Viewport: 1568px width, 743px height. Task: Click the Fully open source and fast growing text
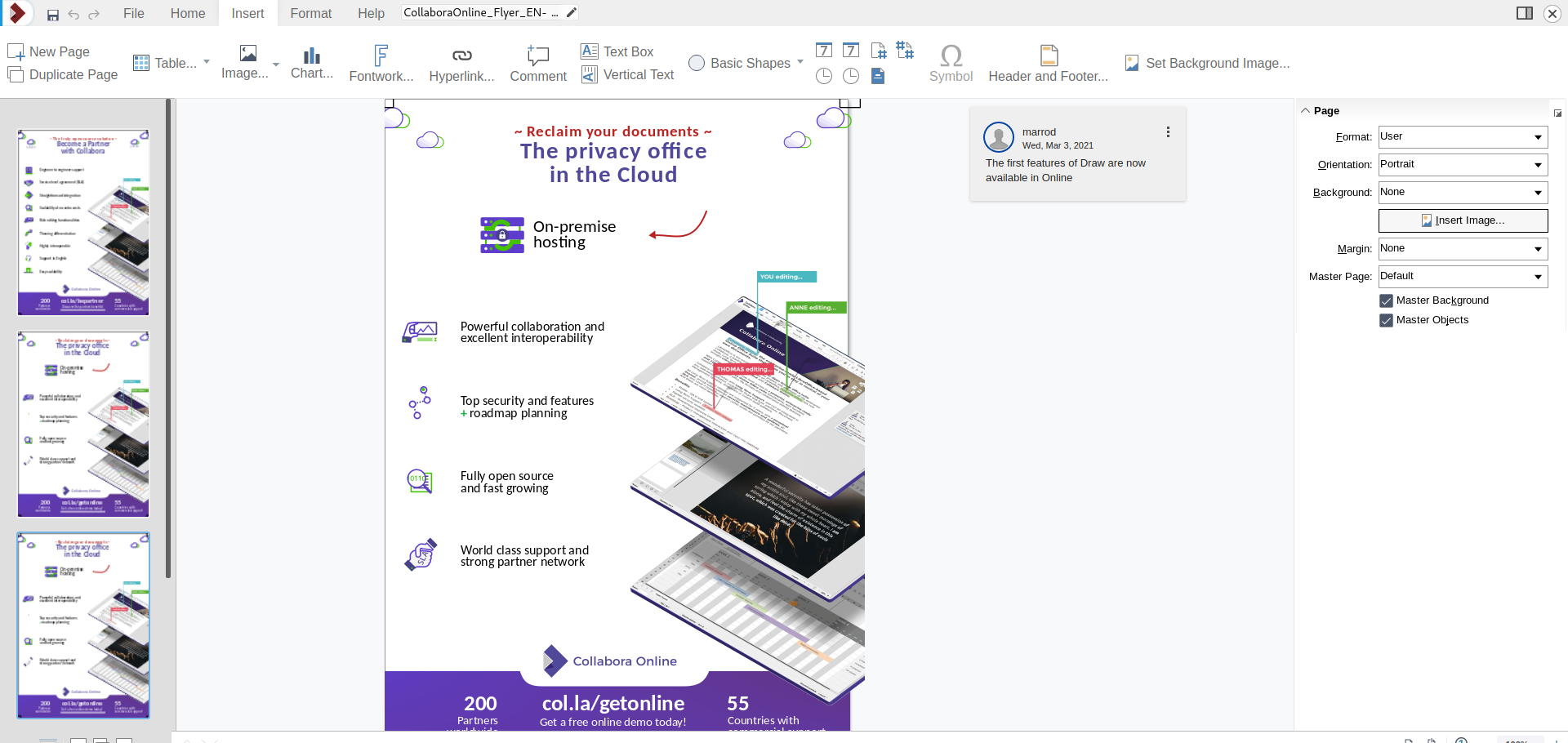(x=506, y=482)
